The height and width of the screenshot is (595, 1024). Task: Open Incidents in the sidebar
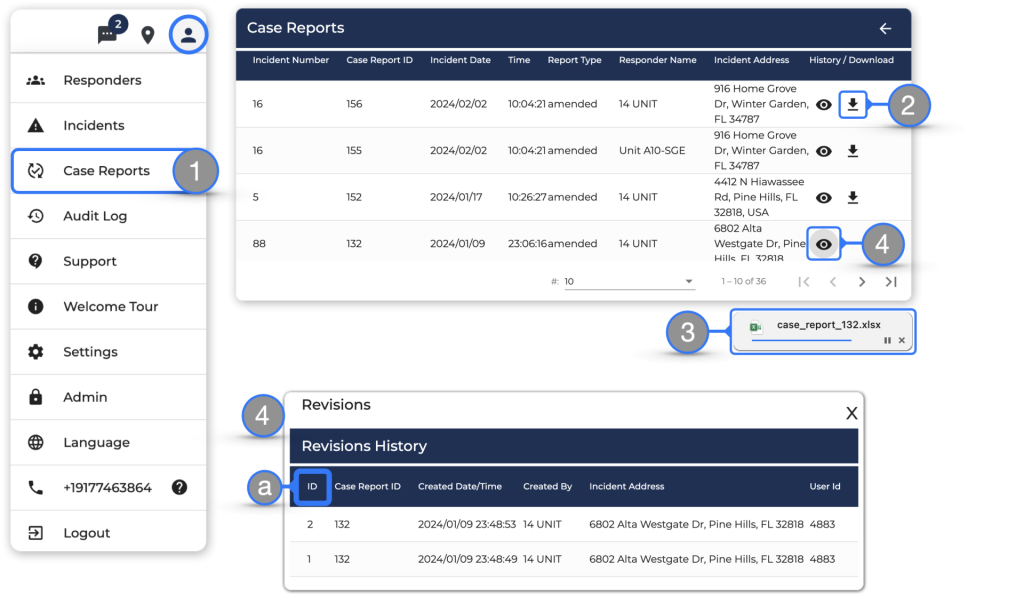(x=108, y=125)
